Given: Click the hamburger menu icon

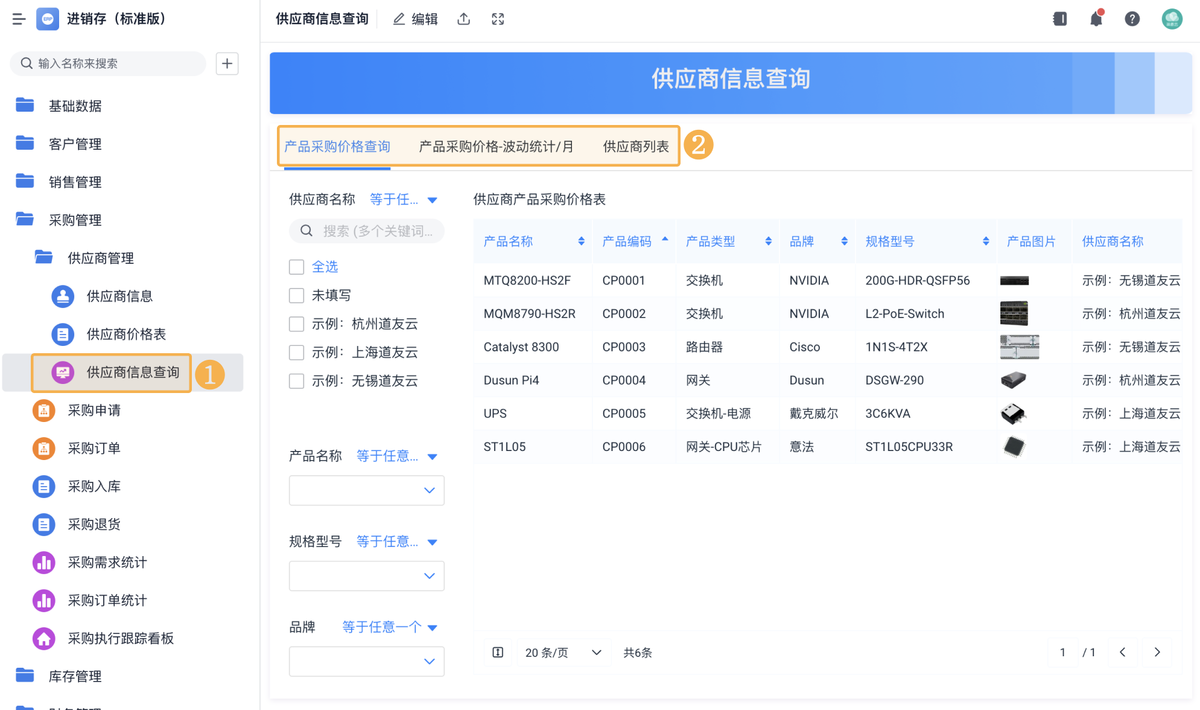Looking at the screenshot, I should point(18,19).
